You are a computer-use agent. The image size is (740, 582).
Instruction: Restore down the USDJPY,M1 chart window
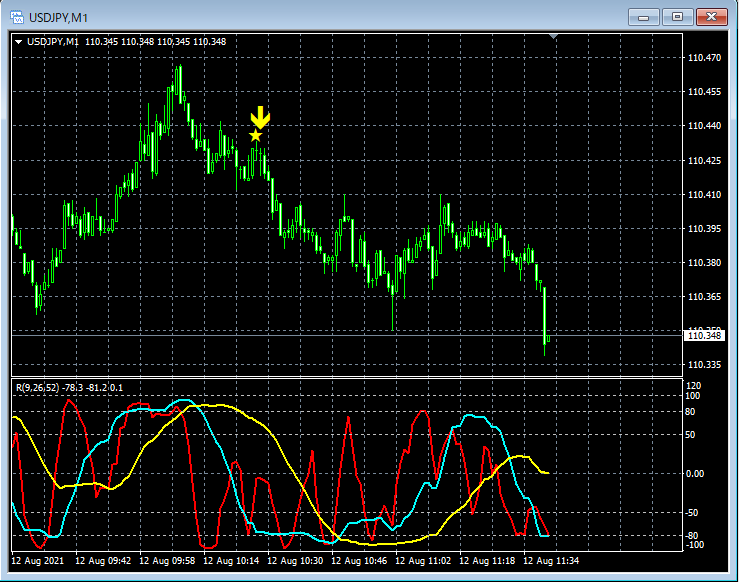[677, 17]
